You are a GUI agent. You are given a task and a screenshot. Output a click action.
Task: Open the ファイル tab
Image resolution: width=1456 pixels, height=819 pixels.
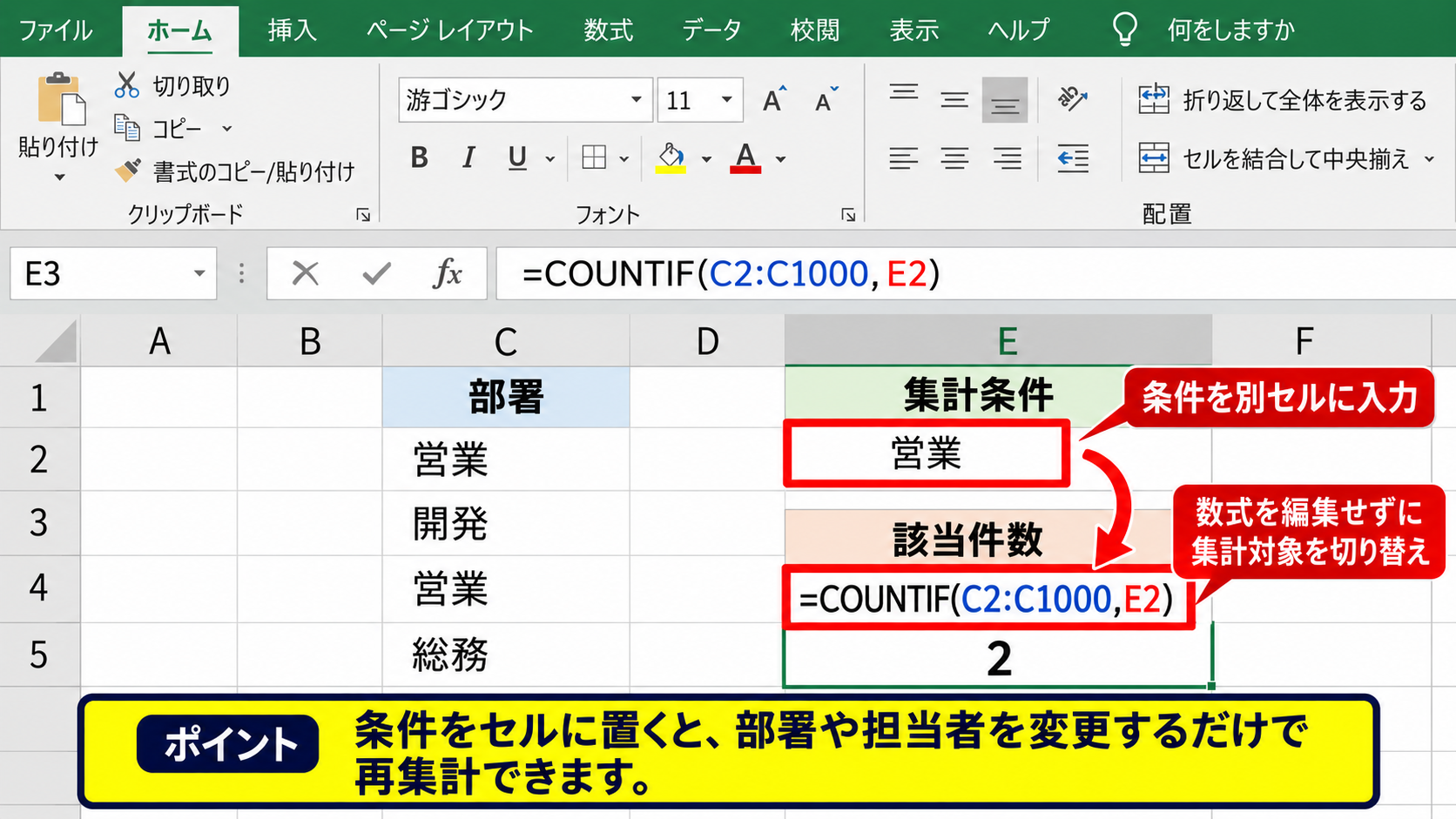[x=56, y=30]
